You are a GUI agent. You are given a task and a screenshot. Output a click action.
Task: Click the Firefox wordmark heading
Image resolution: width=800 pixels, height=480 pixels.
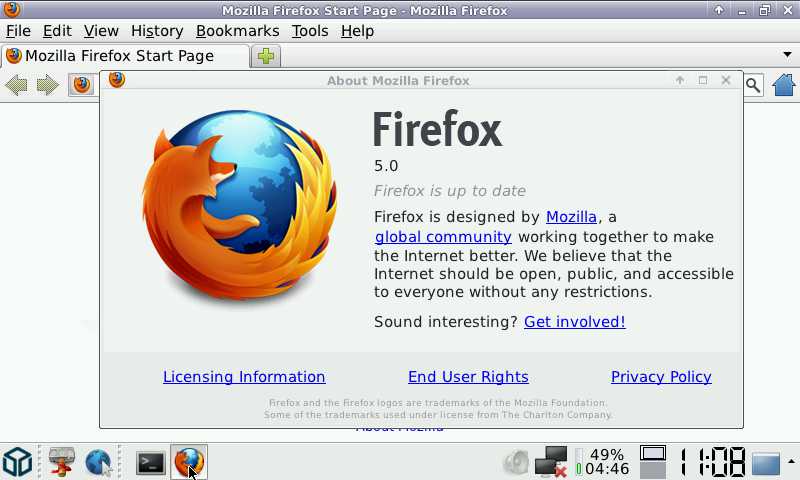tap(438, 130)
